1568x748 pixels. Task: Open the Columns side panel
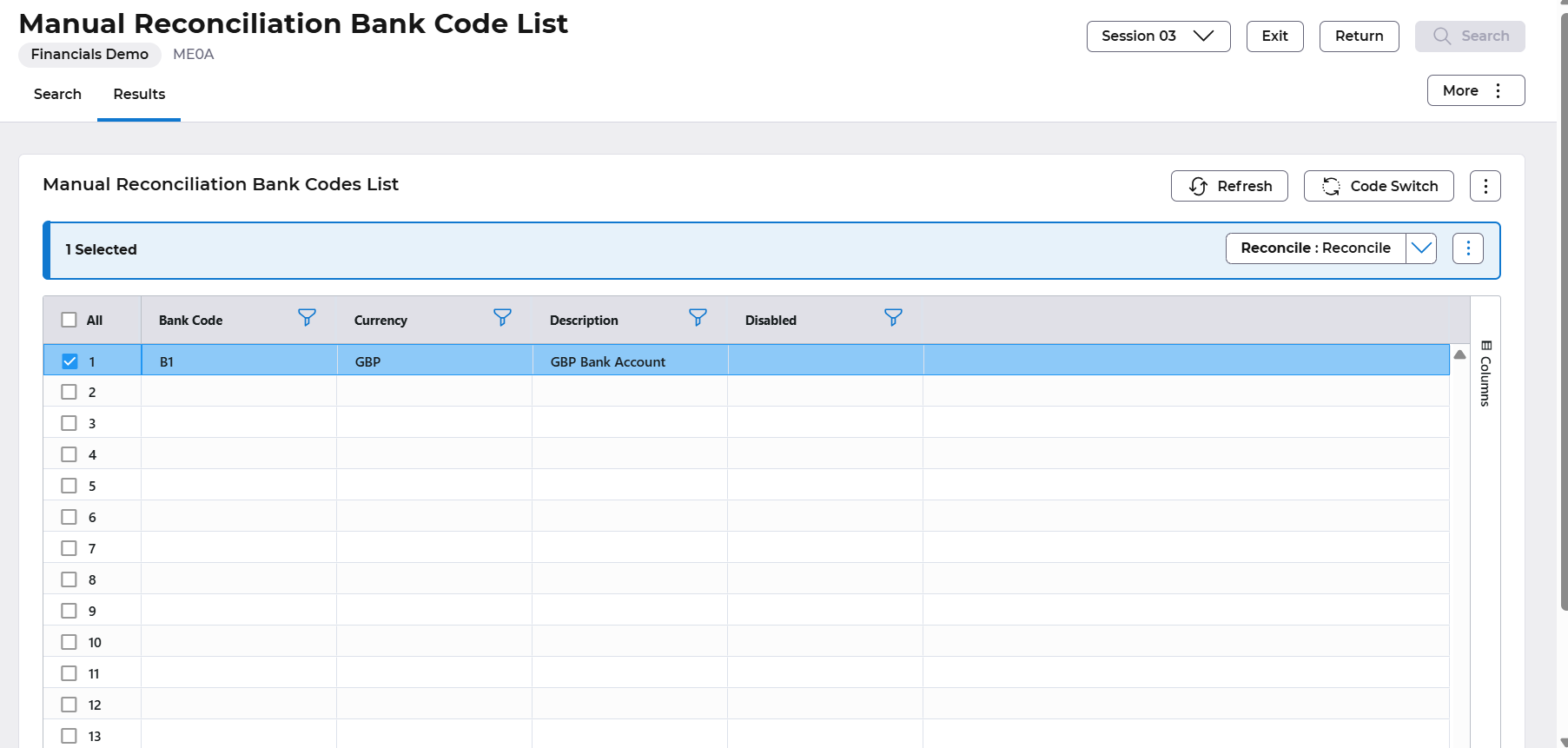pyautogui.click(x=1485, y=374)
